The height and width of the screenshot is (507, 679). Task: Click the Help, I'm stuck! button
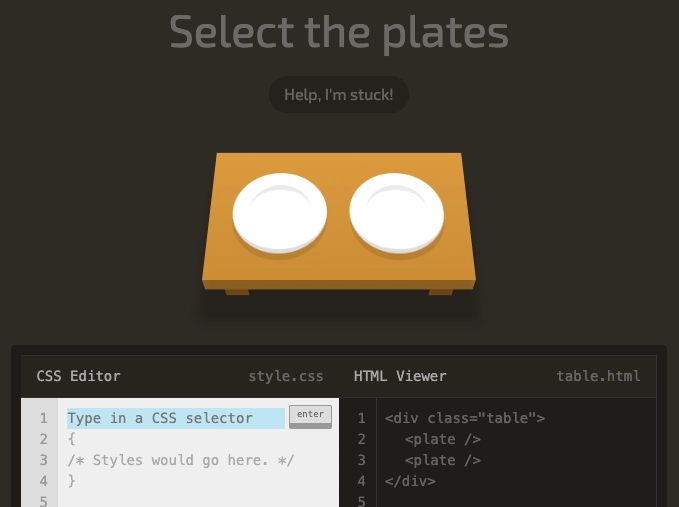point(339,94)
